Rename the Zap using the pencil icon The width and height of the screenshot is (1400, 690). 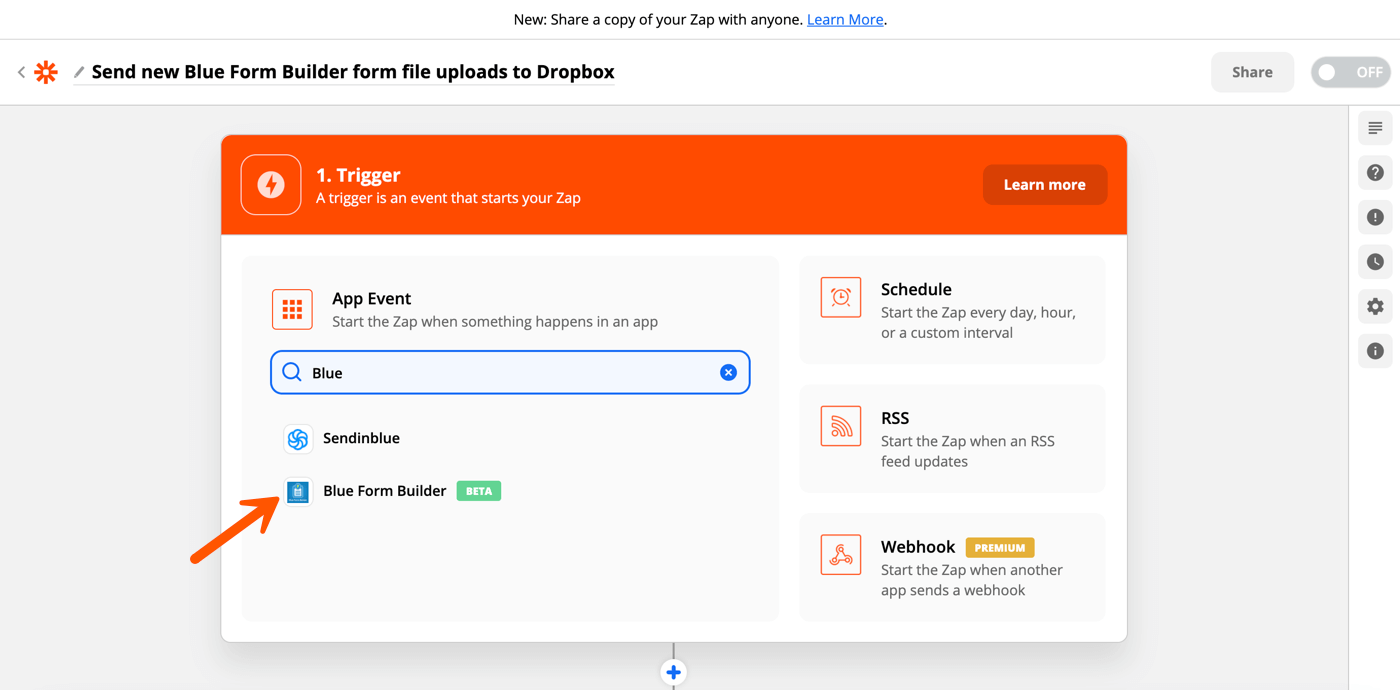click(78, 72)
